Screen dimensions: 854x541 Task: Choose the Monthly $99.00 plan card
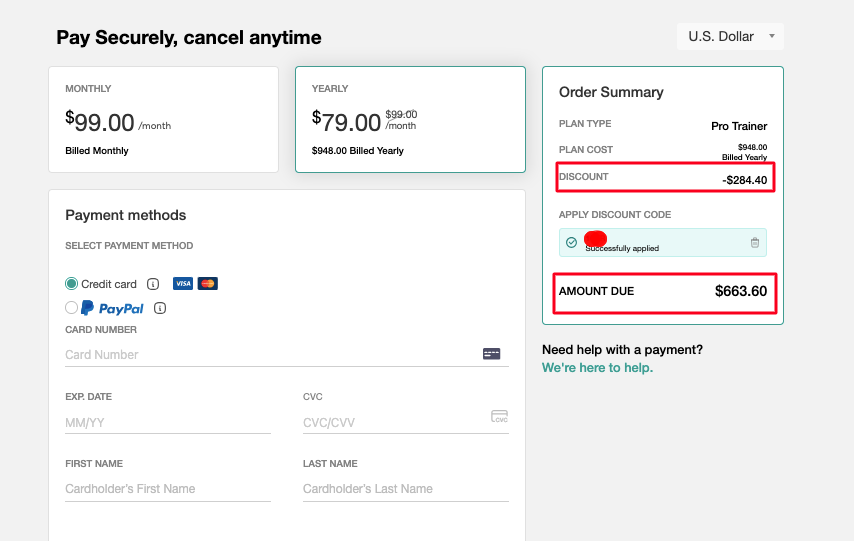tap(163, 120)
